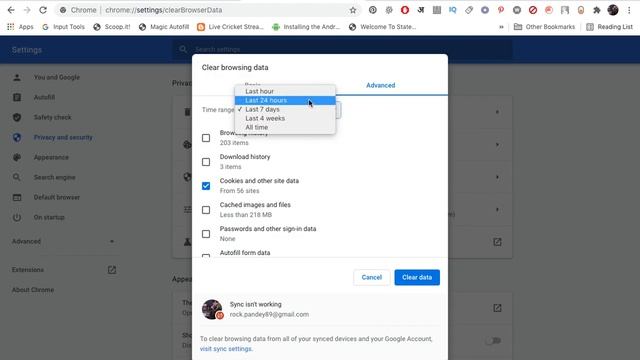Click the account avatar in dialog
Image resolution: width=640 pixels, height=360 pixels.
pyautogui.click(x=212, y=309)
